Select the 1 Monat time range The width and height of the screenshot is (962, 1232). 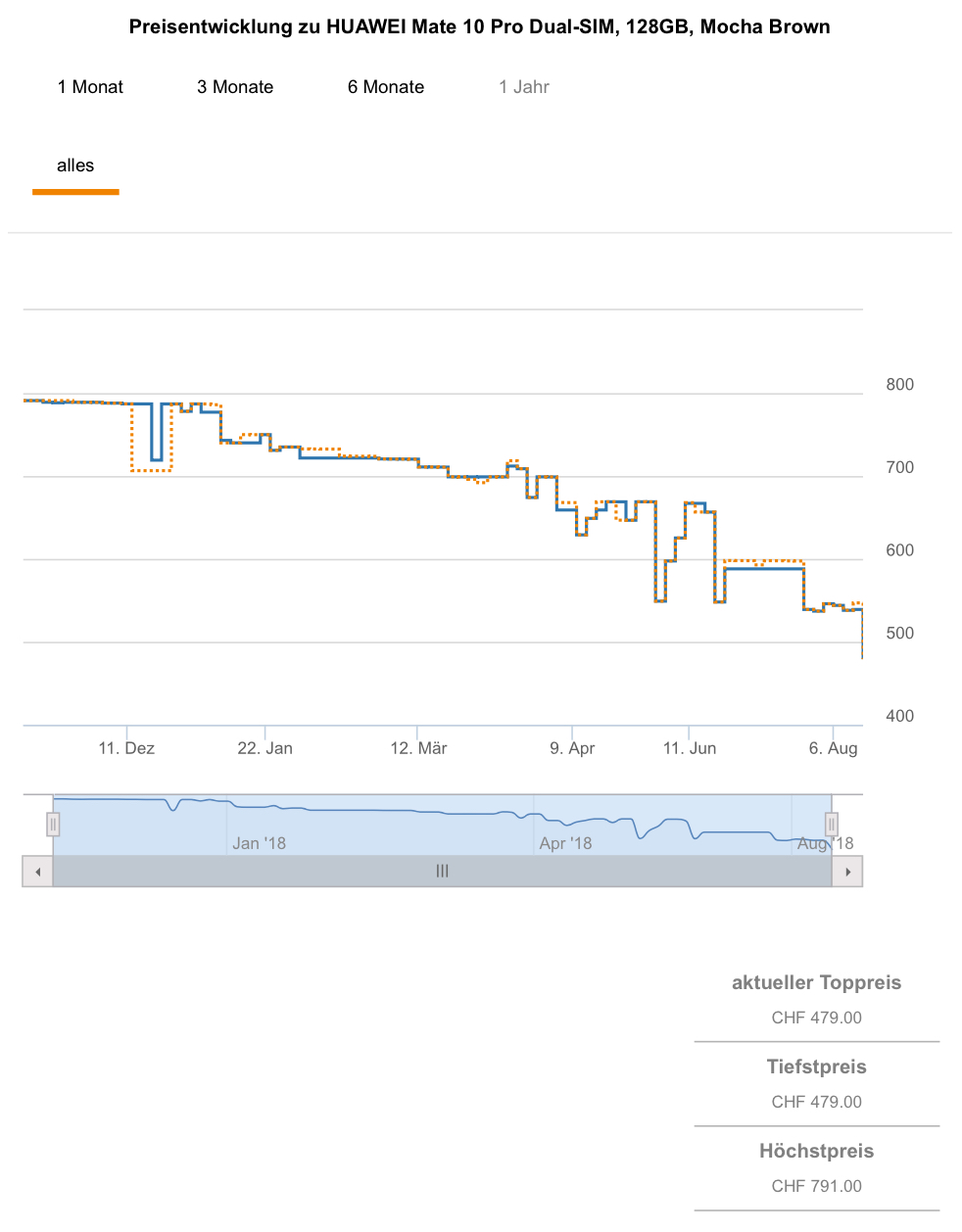tap(90, 87)
